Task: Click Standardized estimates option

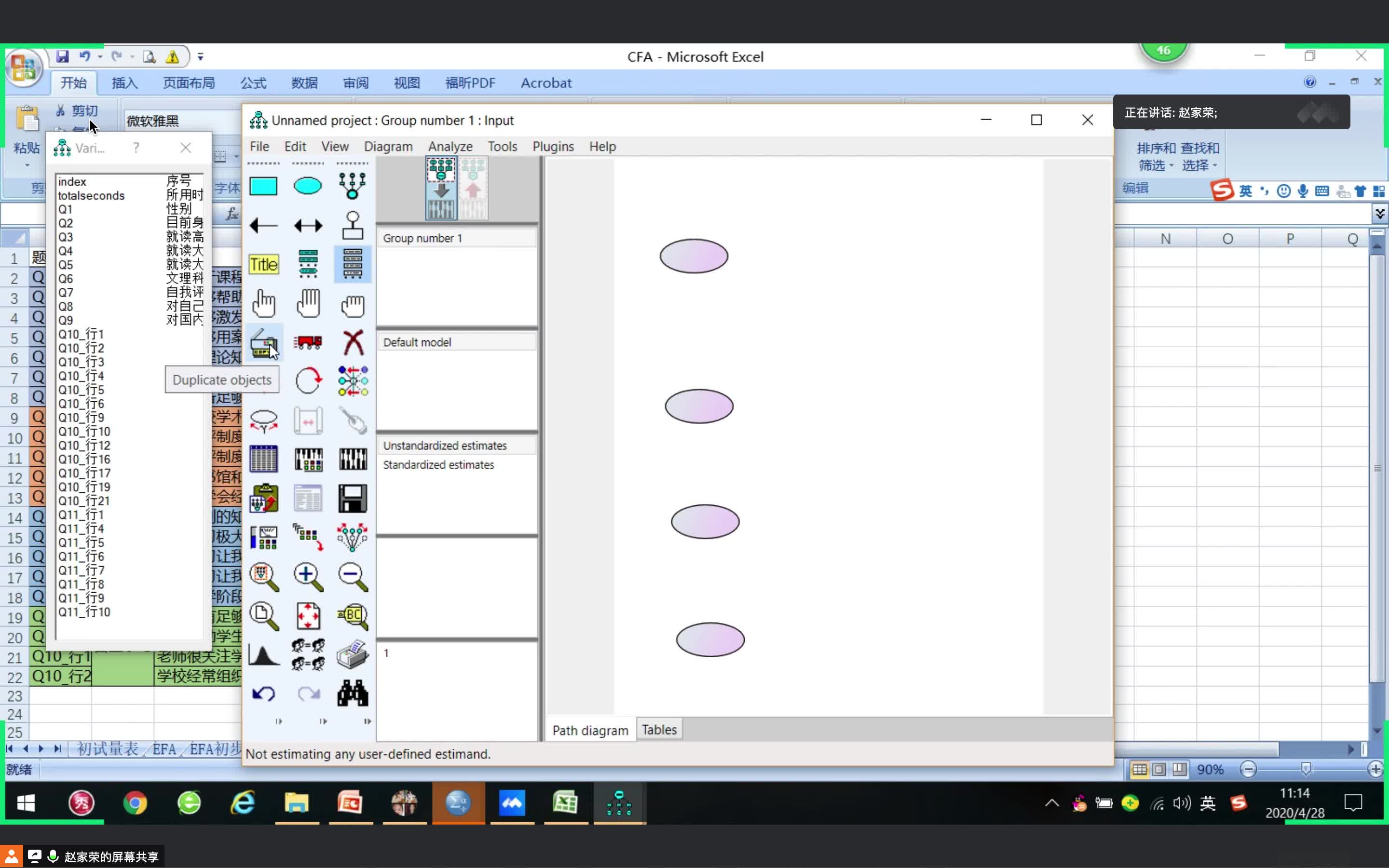Action: tap(437, 464)
